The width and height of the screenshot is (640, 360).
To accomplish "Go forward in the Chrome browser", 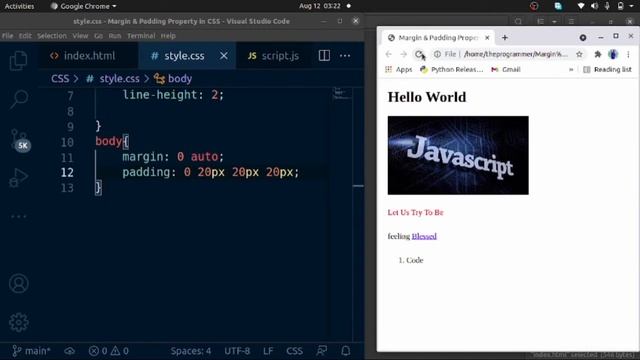I will [403, 54].
